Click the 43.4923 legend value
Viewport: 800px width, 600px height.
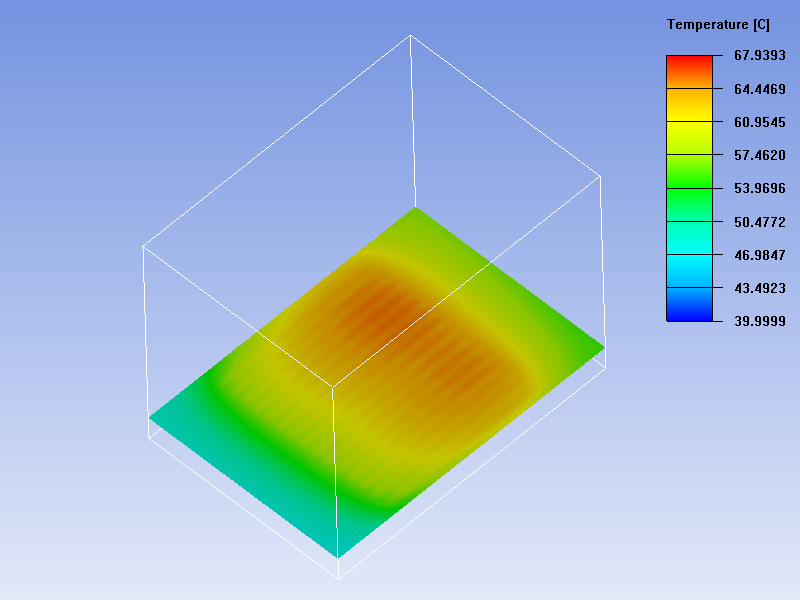click(x=760, y=288)
